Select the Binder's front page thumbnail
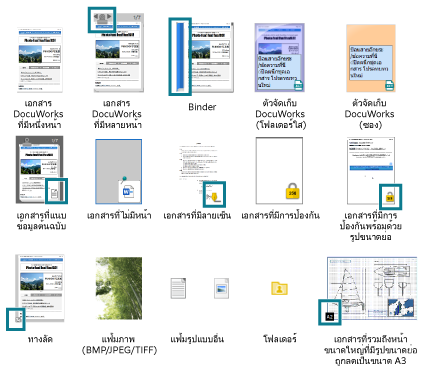 click(x=211, y=57)
